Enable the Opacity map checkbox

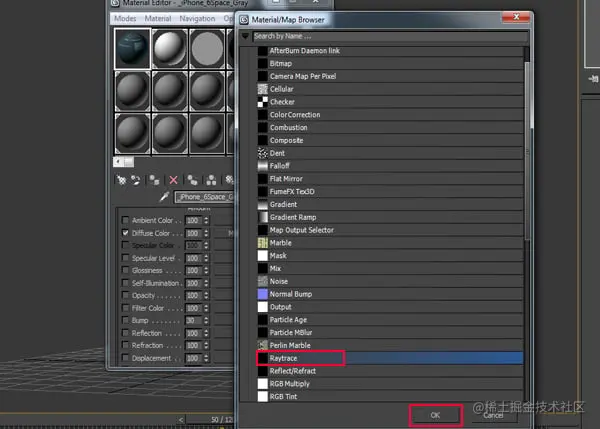pos(125,295)
